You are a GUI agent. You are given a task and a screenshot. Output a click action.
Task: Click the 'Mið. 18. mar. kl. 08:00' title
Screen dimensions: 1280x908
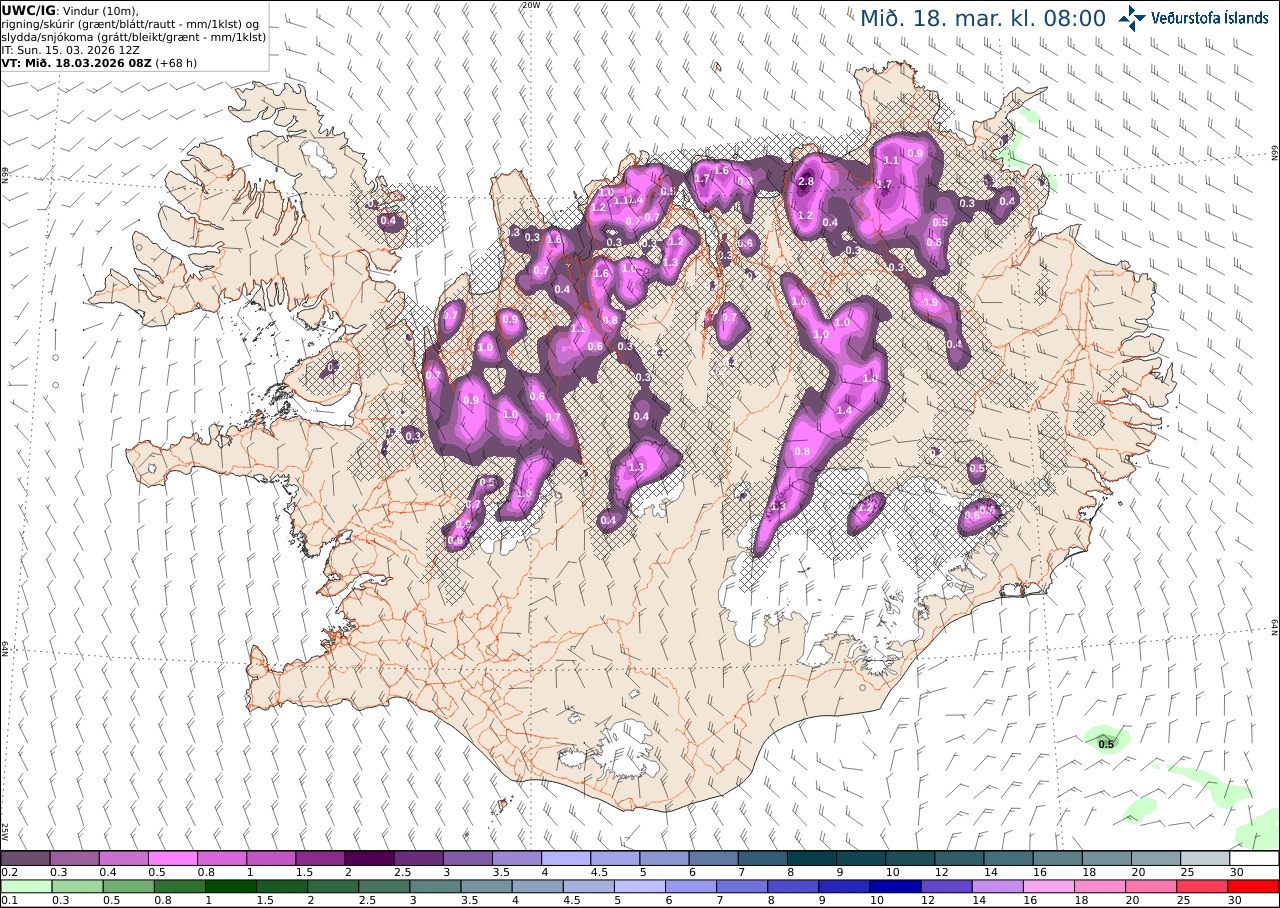click(983, 18)
